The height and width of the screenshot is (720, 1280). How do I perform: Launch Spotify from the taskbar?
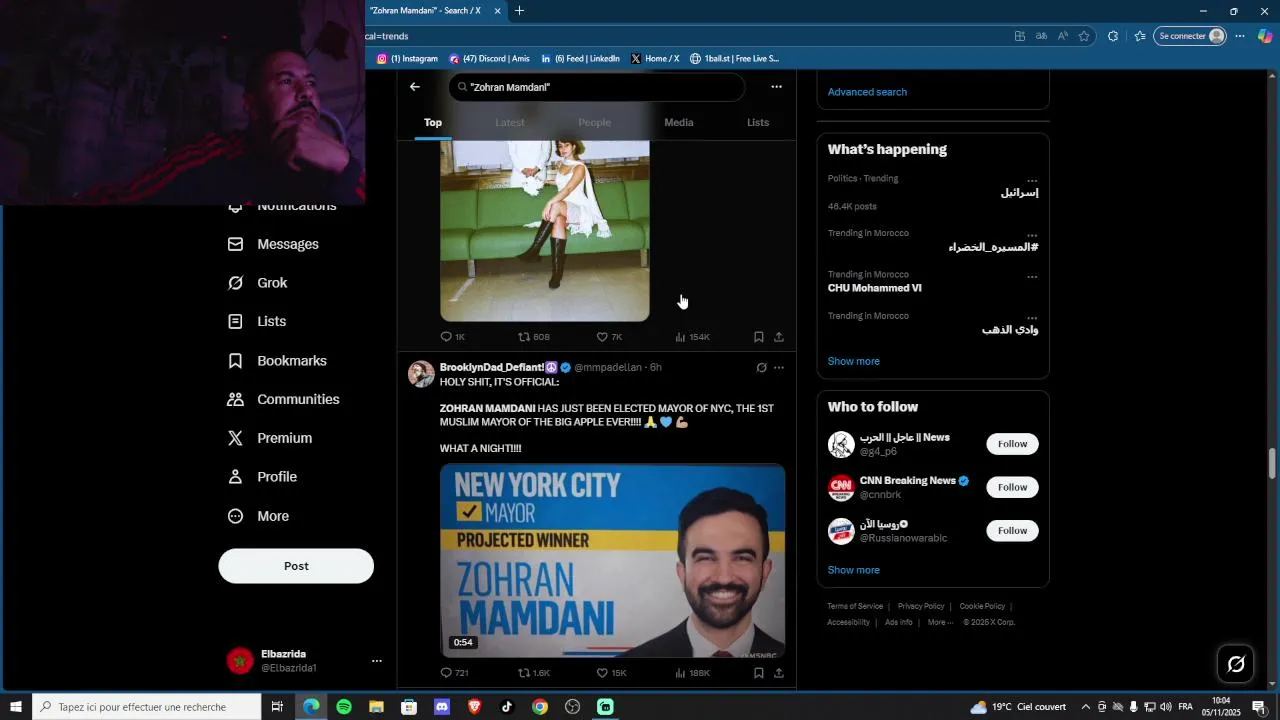(344, 707)
